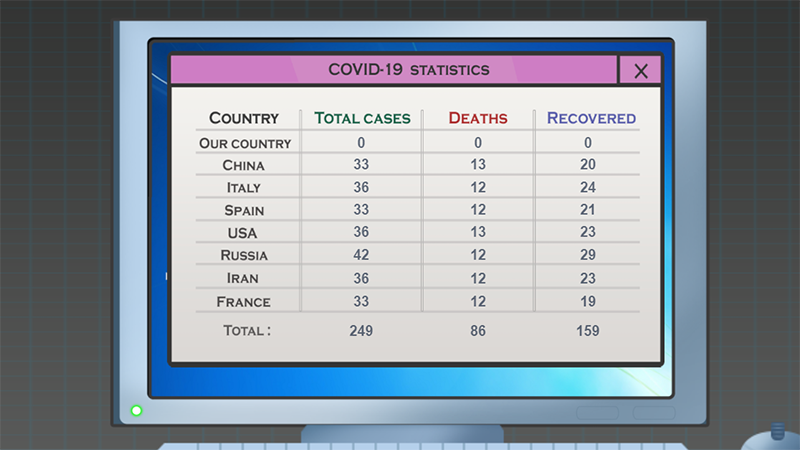Select the Recovered column header
800x450 pixels.
coord(591,118)
